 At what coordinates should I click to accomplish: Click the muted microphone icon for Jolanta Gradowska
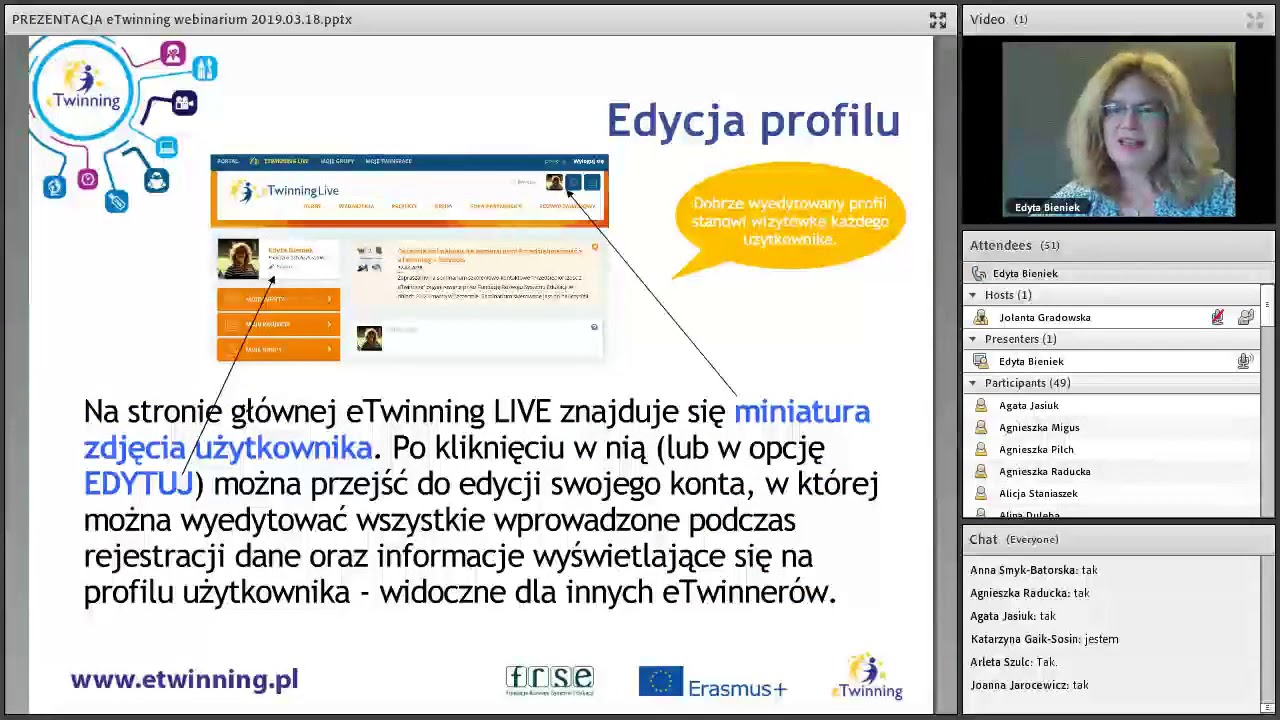(x=1217, y=317)
